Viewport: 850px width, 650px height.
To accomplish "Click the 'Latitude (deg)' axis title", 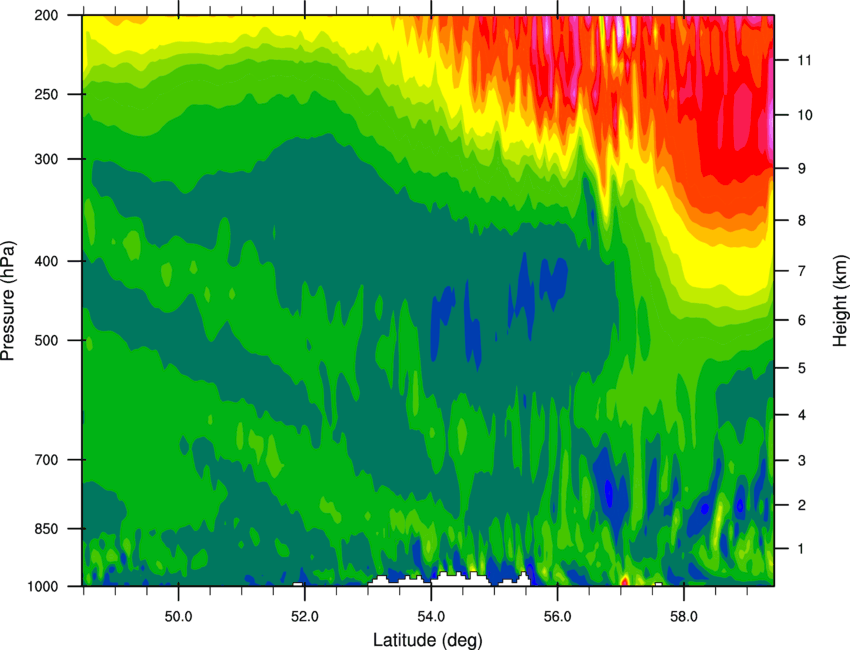I will (x=427, y=640).
